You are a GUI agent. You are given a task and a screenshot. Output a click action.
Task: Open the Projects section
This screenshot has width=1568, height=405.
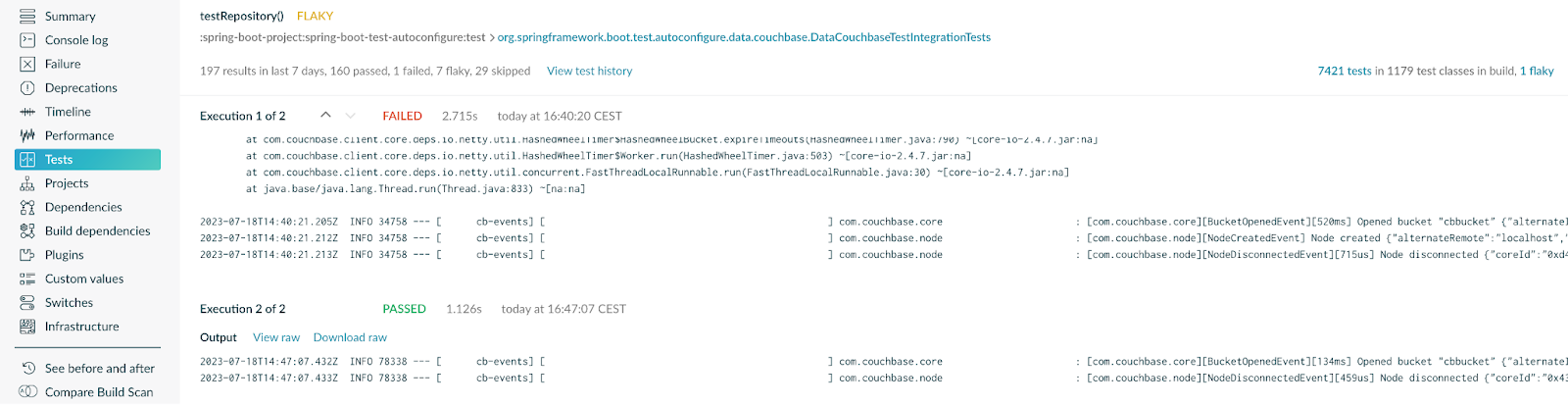tap(67, 183)
